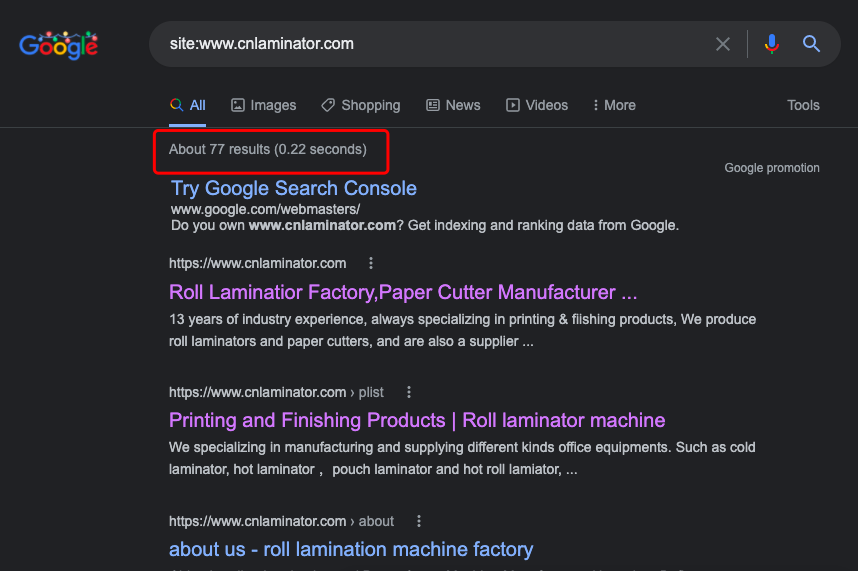Image resolution: width=858 pixels, height=571 pixels.
Task: Select the All tab
Action: coord(188,105)
